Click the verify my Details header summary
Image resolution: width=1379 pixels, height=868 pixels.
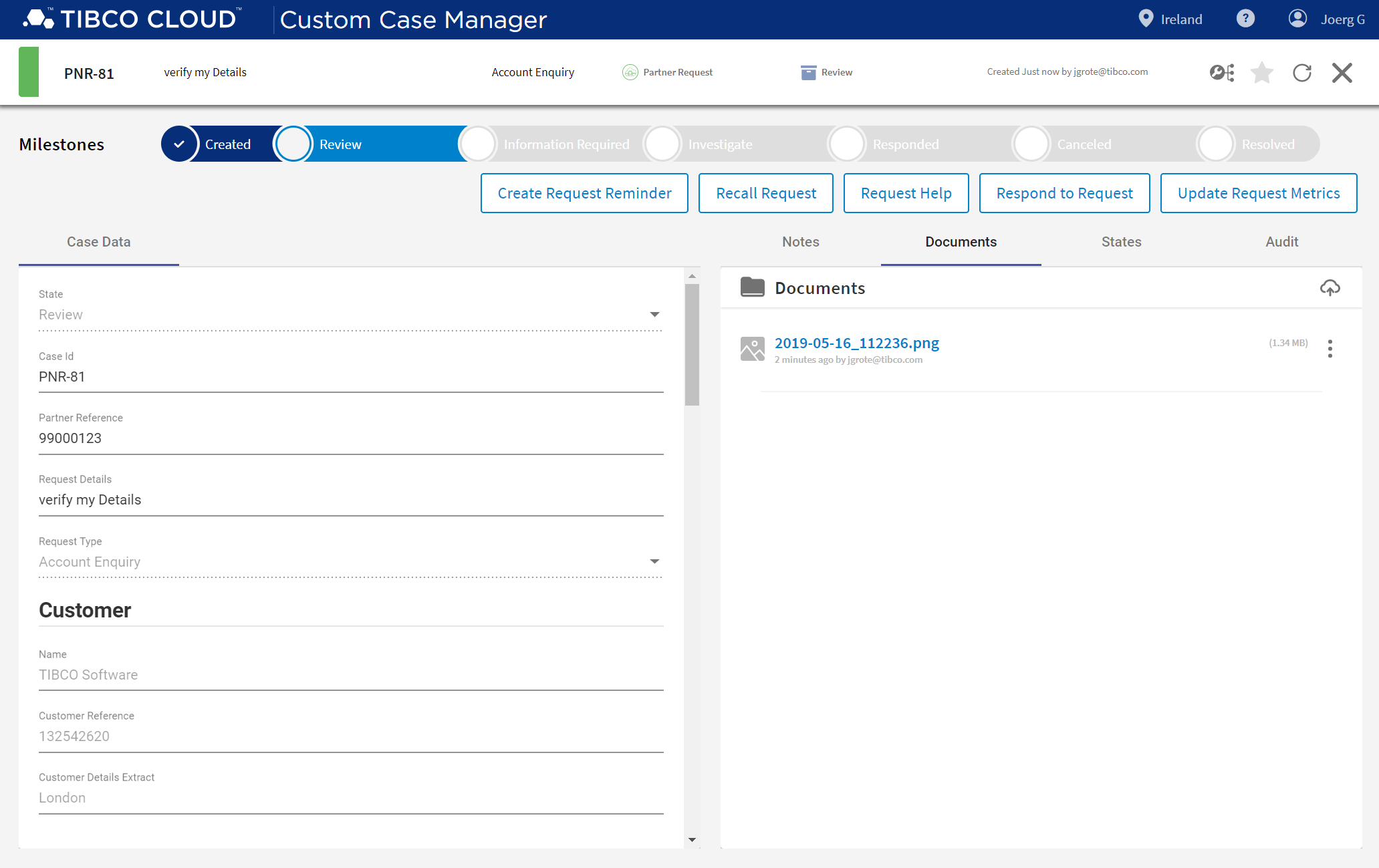point(205,72)
